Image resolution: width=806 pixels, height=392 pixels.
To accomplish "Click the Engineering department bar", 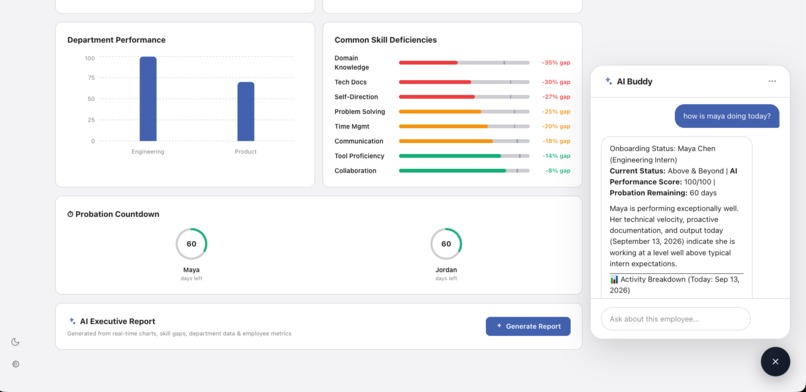I will (148, 99).
